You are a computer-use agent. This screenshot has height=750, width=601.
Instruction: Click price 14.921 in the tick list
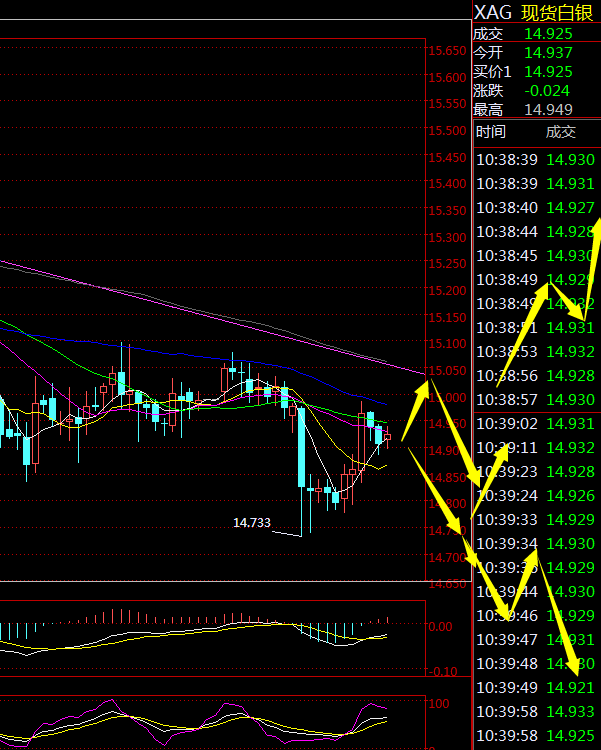click(x=570, y=687)
